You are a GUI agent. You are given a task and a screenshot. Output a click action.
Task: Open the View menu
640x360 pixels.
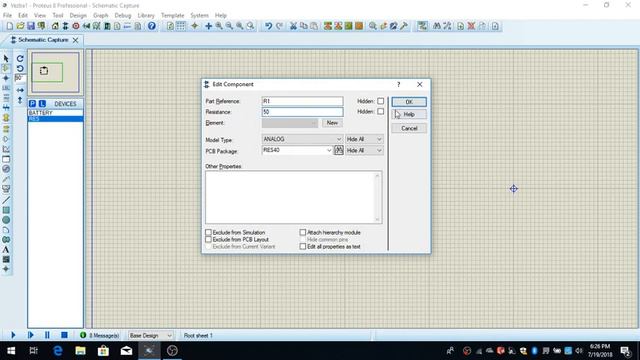(x=40, y=16)
